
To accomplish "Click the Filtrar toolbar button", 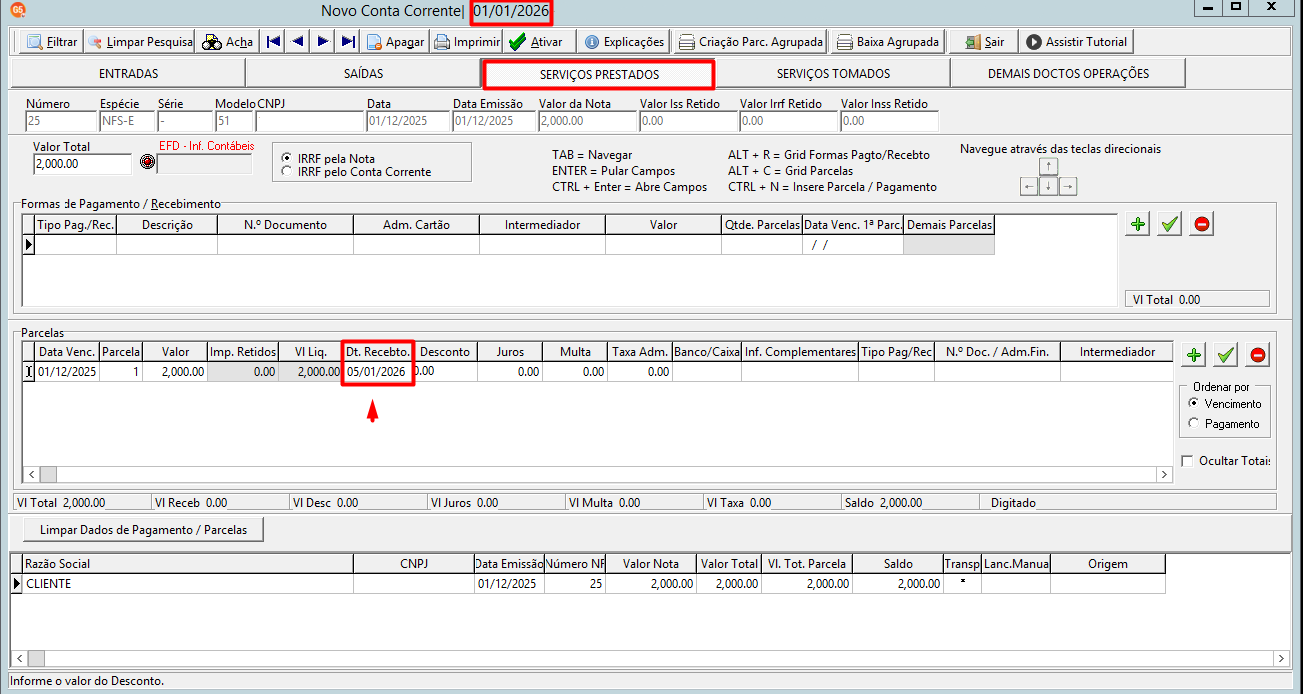I will pyautogui.click(x=50, y=42).
